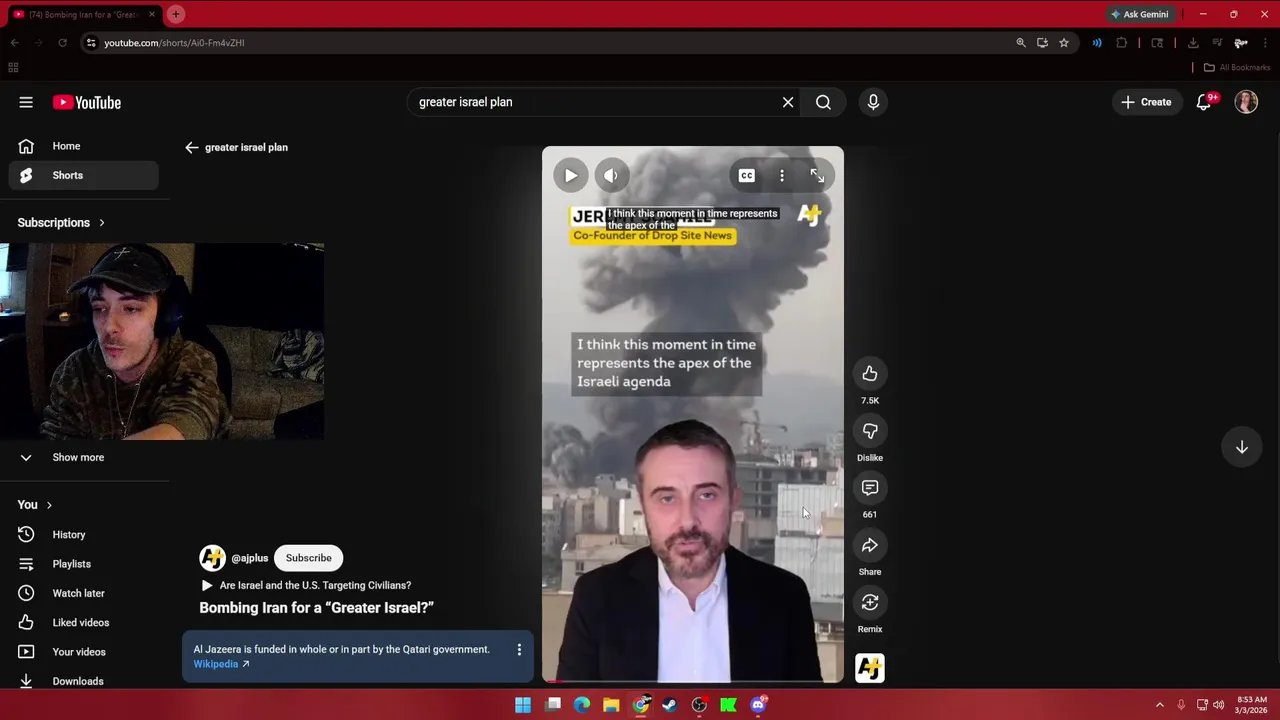Open linked video Are Israel and the U.S. Targeting Civilians?
The image size is (1280, 720).
click(315, 585)
